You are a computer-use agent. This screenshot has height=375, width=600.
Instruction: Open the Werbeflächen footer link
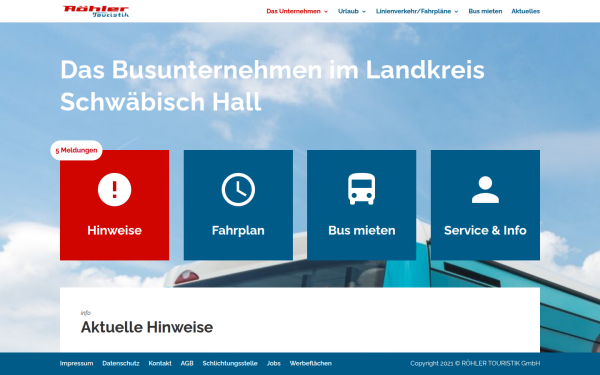point(311,363)
